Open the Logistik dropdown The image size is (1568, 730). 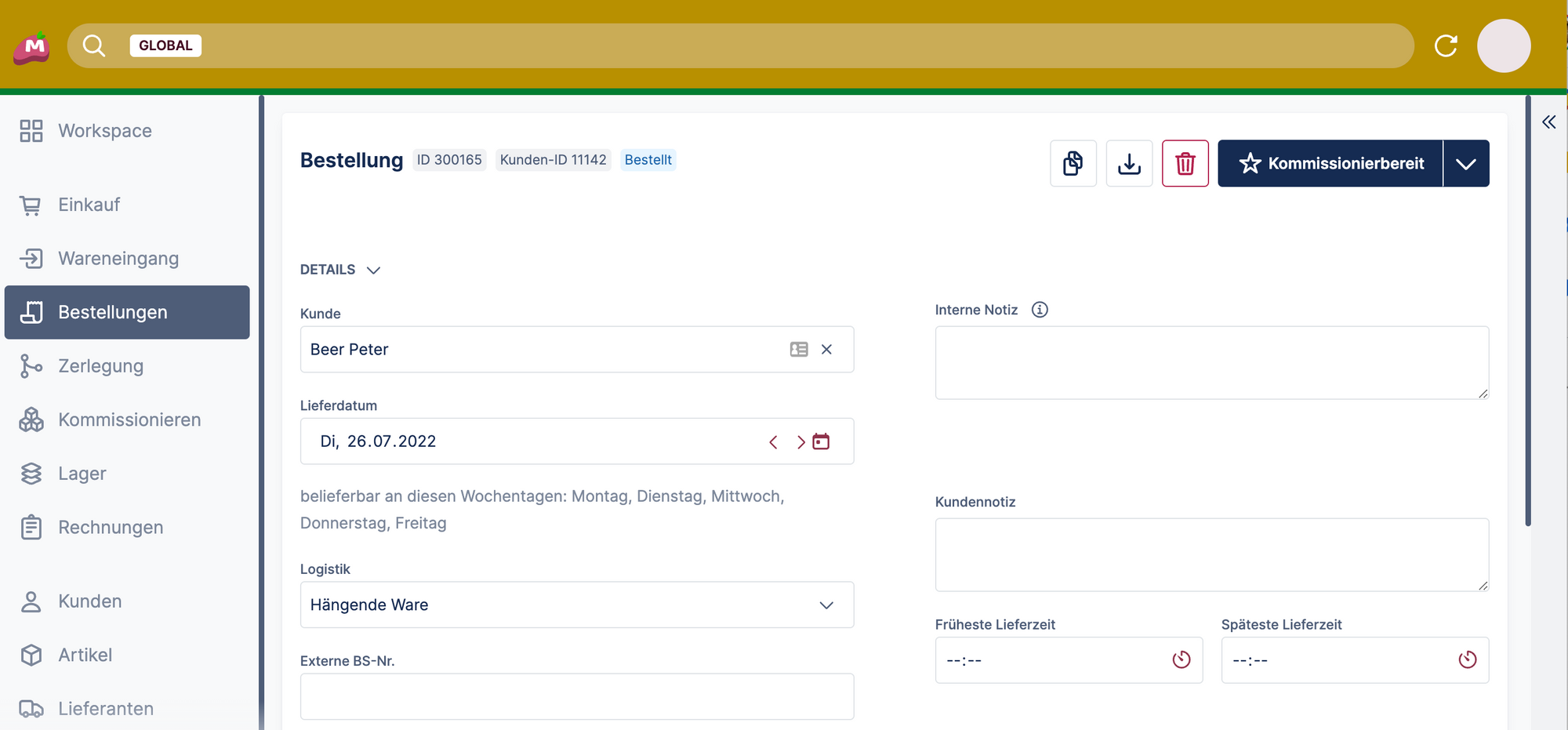pyautogui.click(x=576, y=605)
